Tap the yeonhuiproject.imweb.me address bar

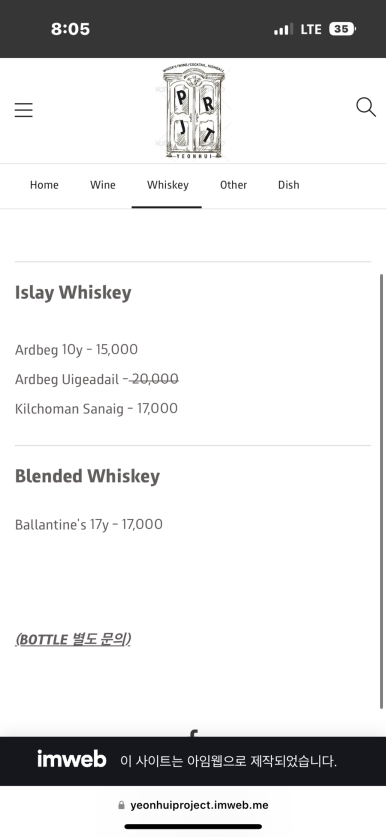tap(193, 805)
